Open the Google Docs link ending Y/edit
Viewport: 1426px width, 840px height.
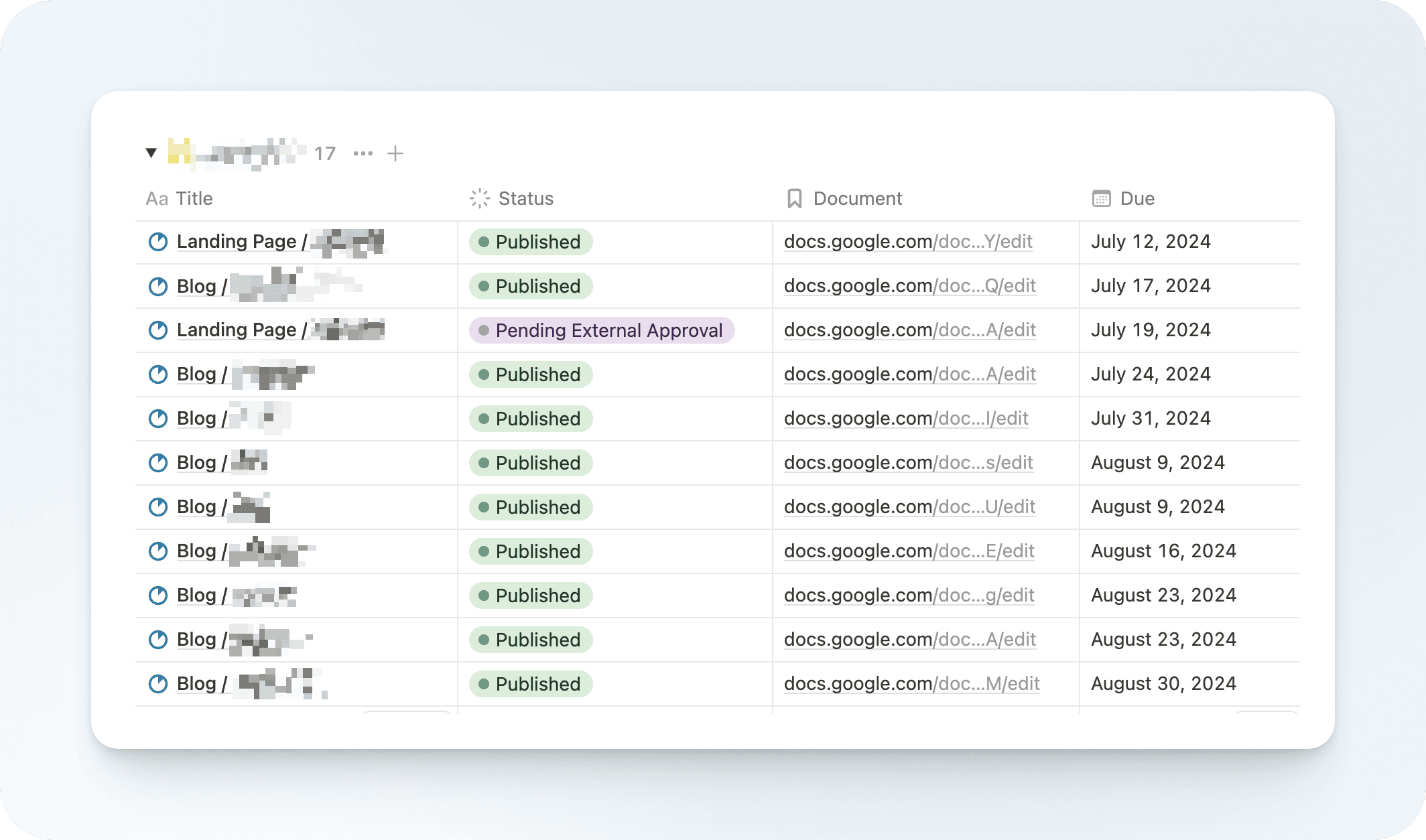point(908,242)
